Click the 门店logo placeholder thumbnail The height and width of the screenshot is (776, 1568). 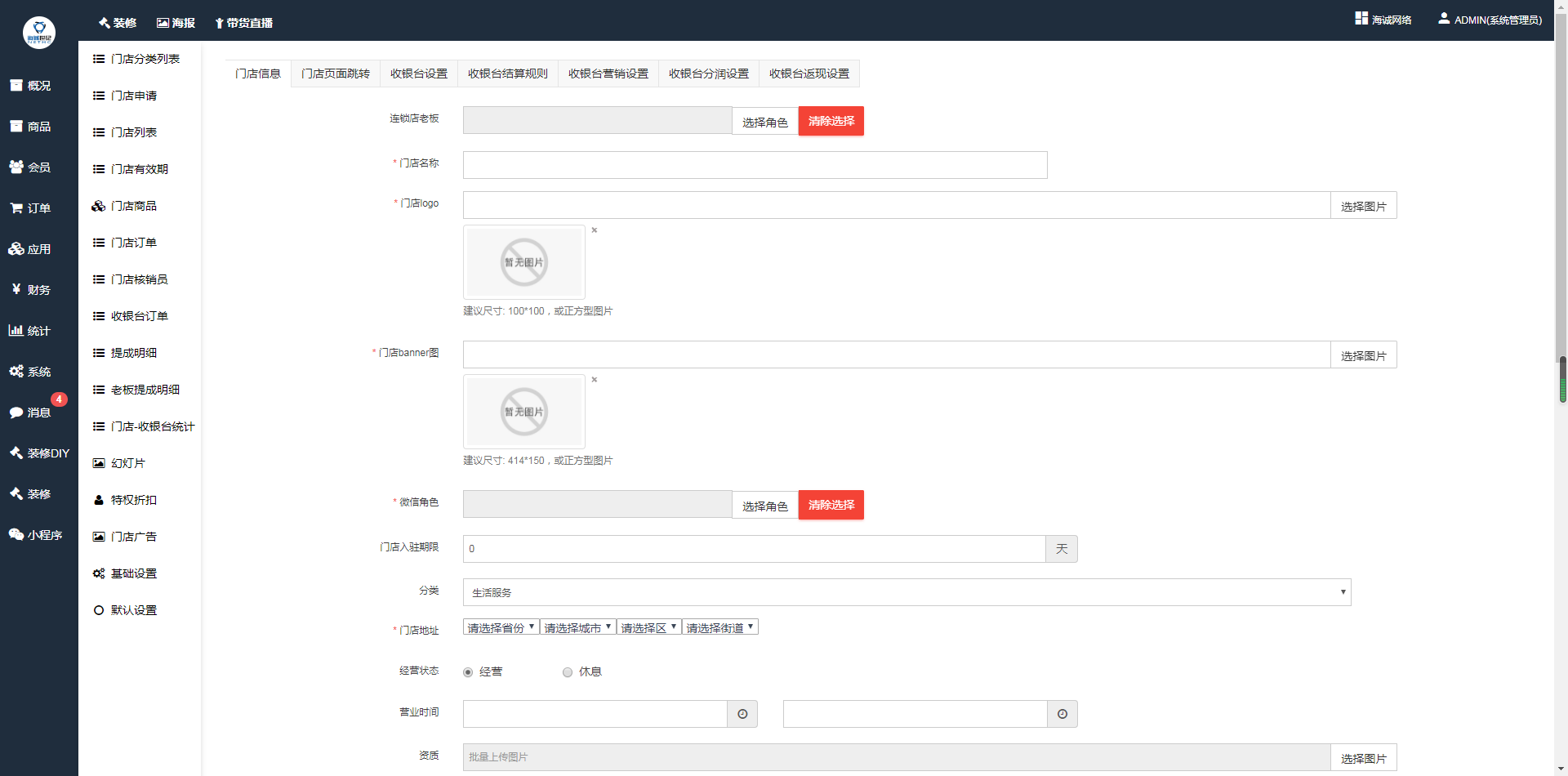point(524,262)
